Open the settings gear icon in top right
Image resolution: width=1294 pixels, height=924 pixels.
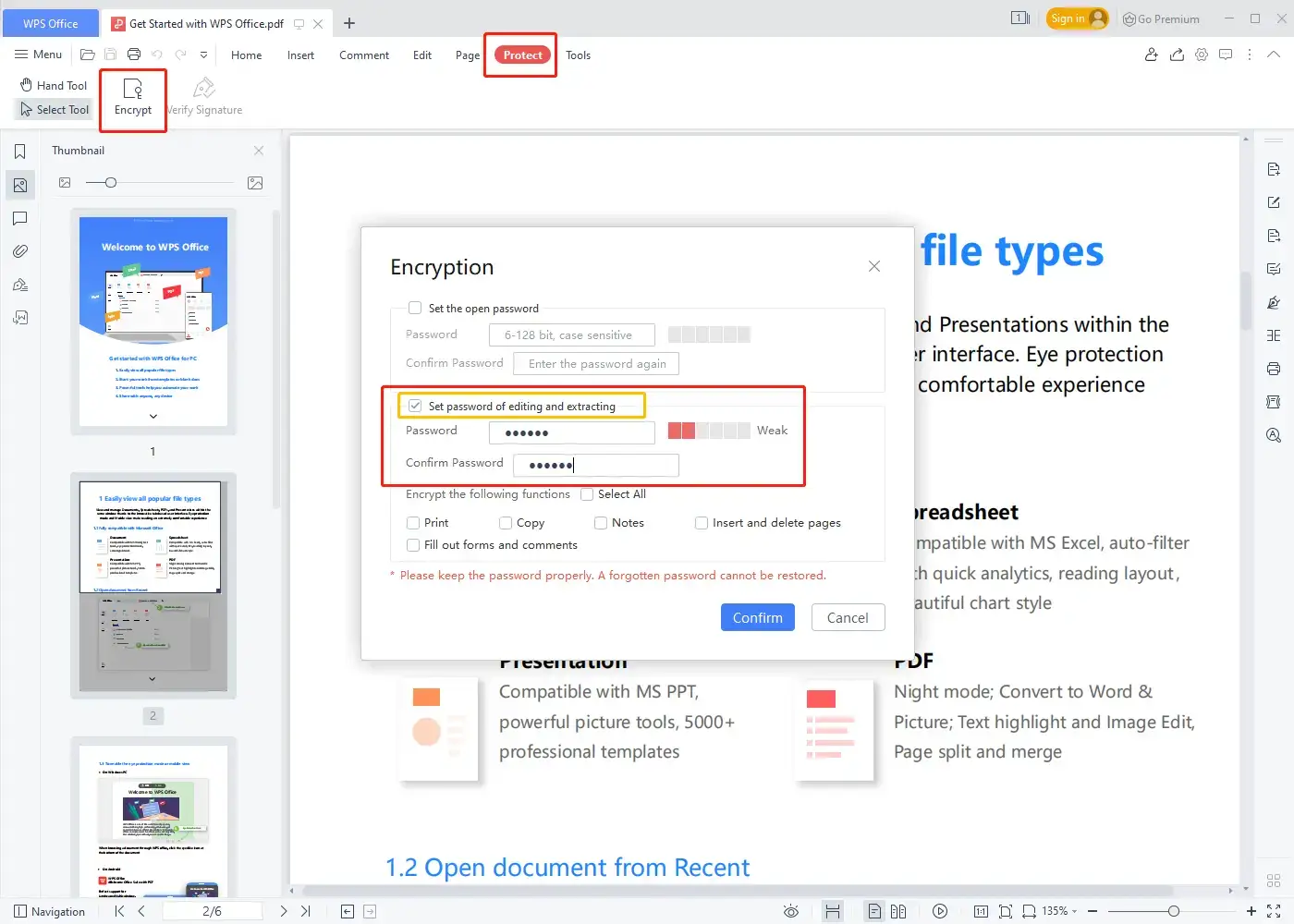tap(1202, 55)
